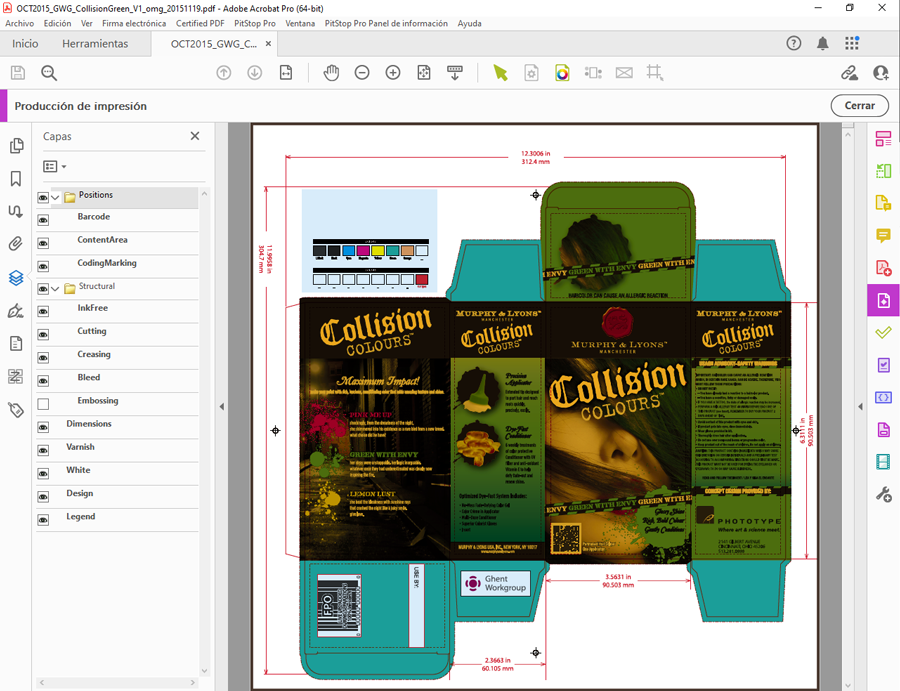Hide the InkFree layer
Viewport: 900px width, 691px height.
click(43, 312)
